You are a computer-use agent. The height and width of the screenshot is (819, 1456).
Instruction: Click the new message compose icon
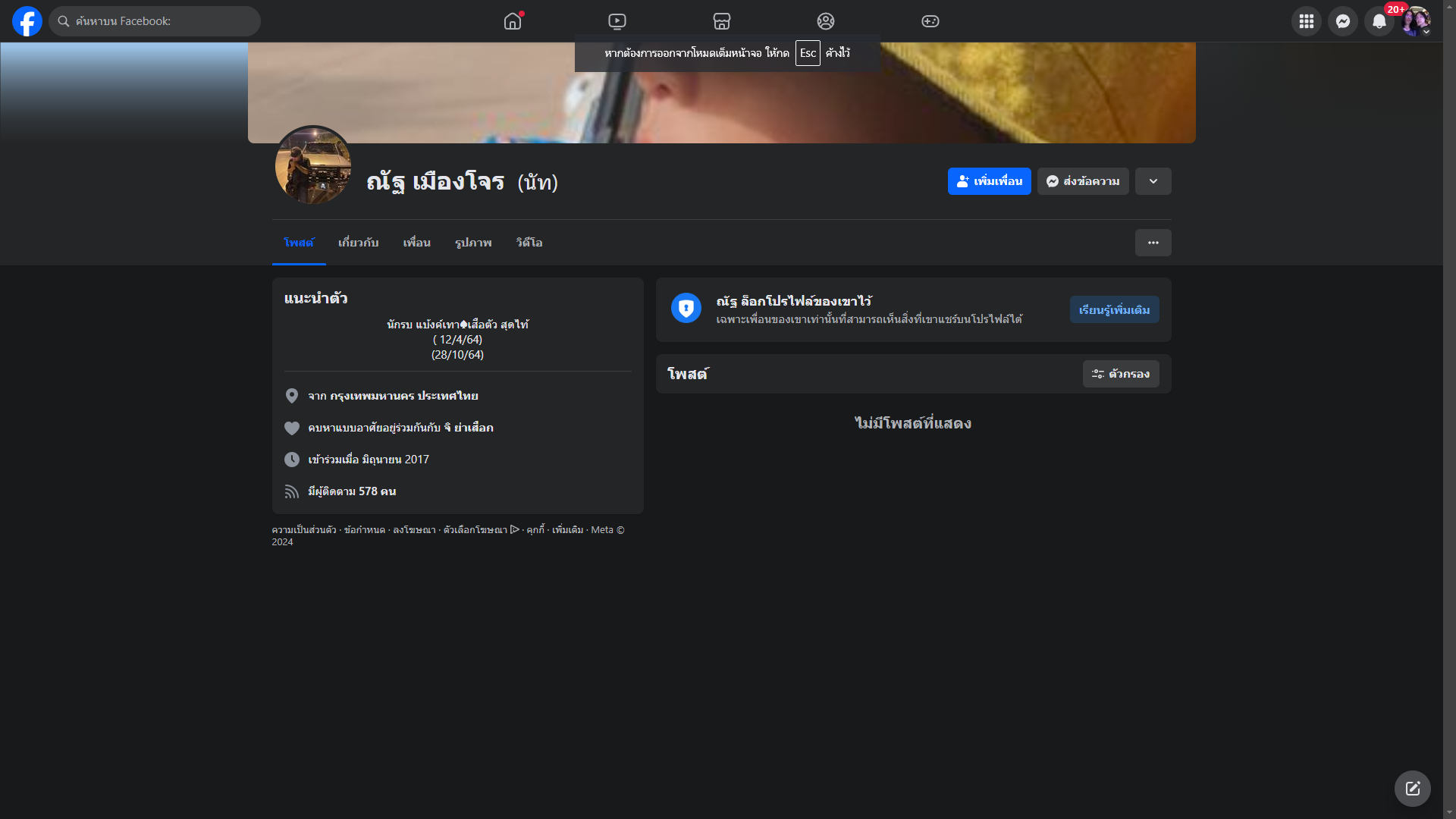tap(1412, 789)
